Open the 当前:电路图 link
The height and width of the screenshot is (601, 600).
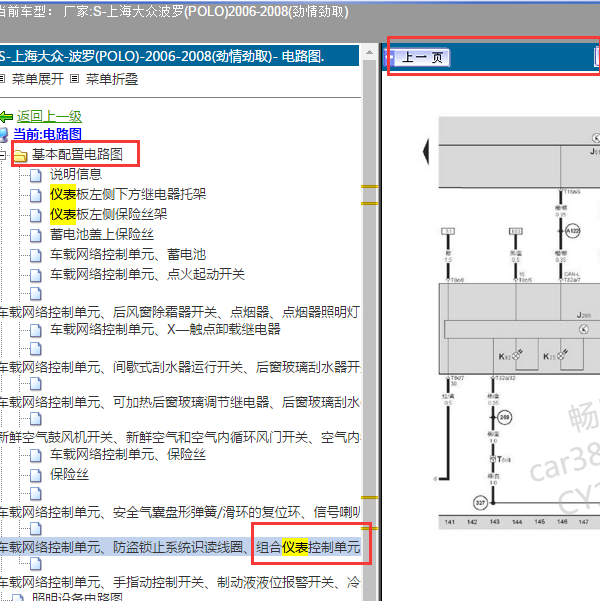point(47,134)
